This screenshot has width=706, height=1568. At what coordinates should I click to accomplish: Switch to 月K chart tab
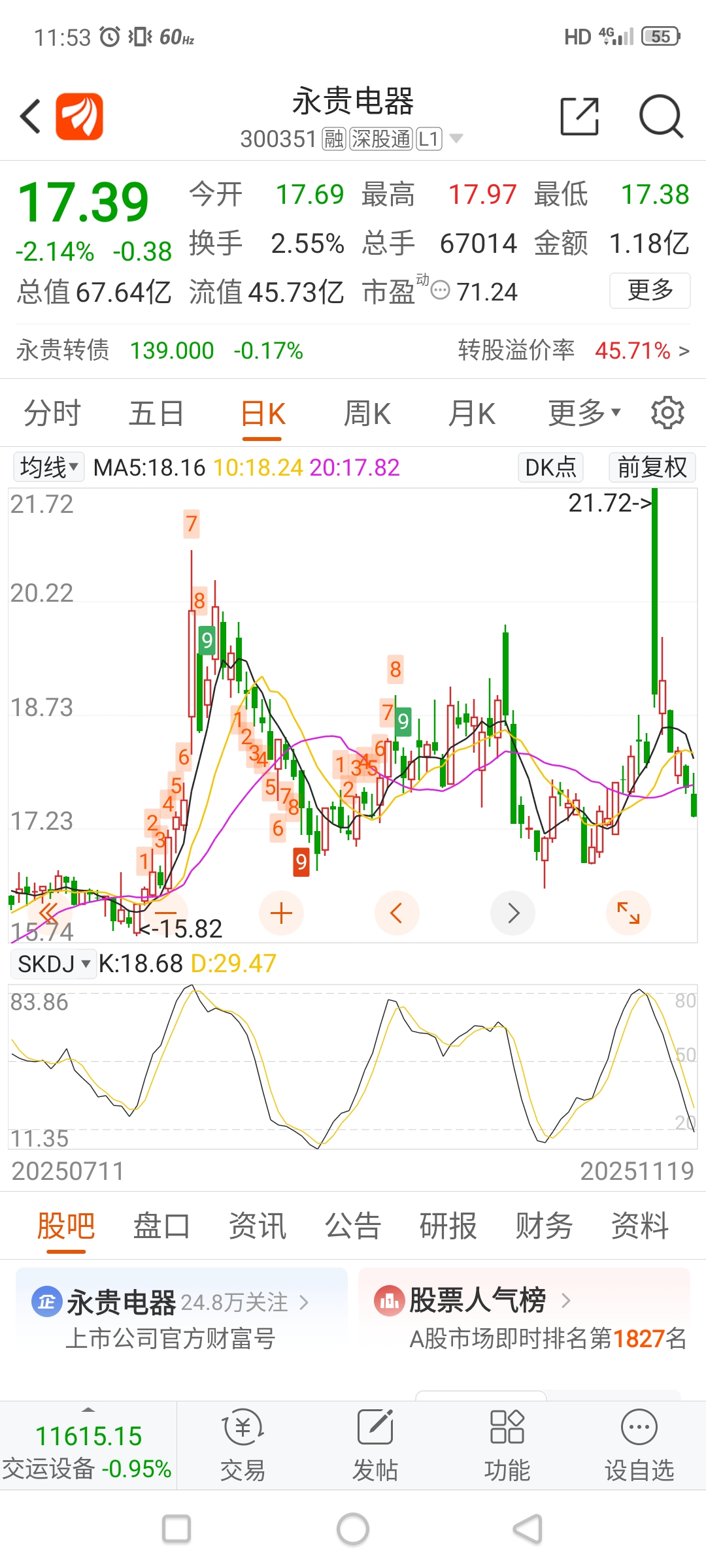coord(471,414)
